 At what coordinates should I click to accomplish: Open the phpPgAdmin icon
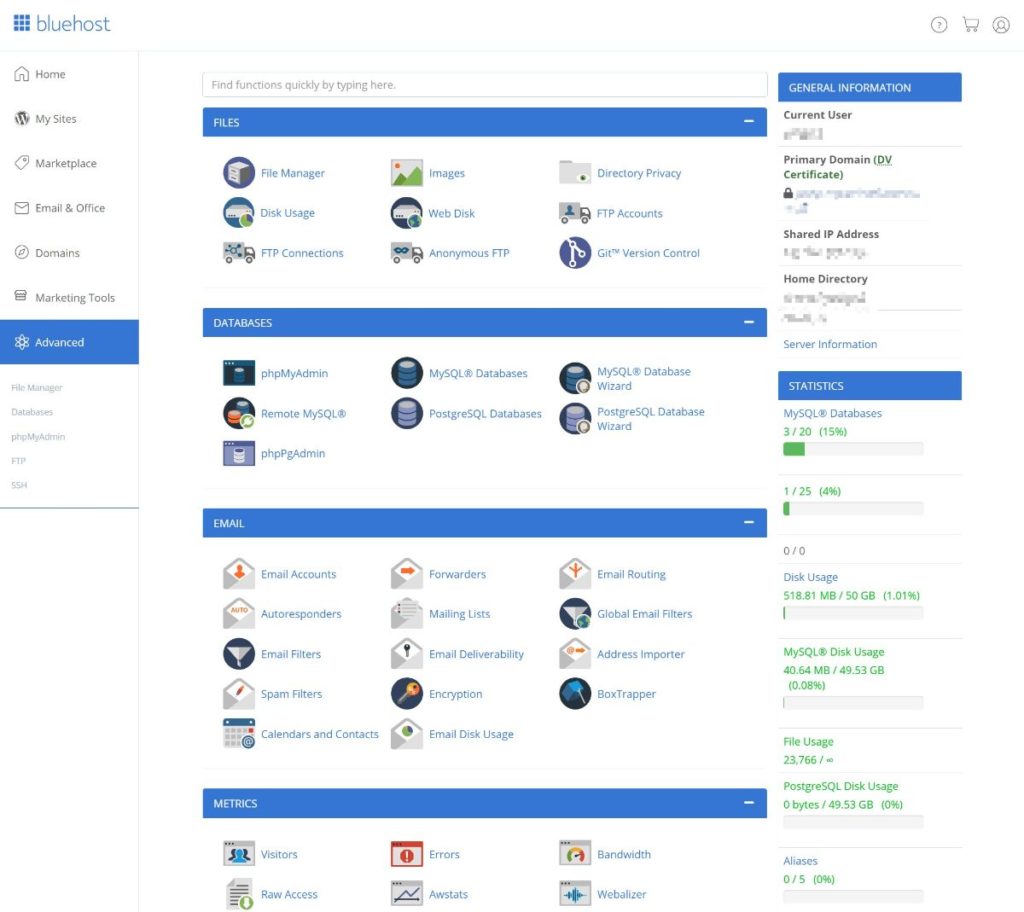pos(239,453)
